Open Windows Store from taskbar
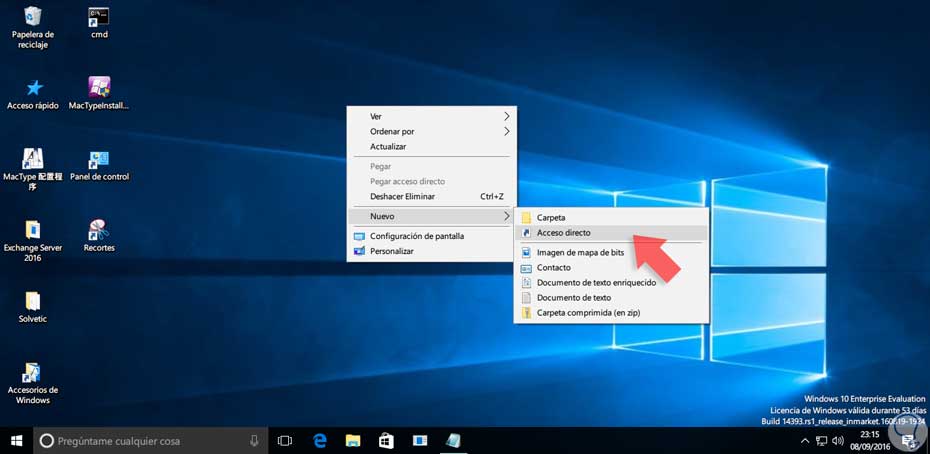Screen dimensions: 930x454 [386, 440]
